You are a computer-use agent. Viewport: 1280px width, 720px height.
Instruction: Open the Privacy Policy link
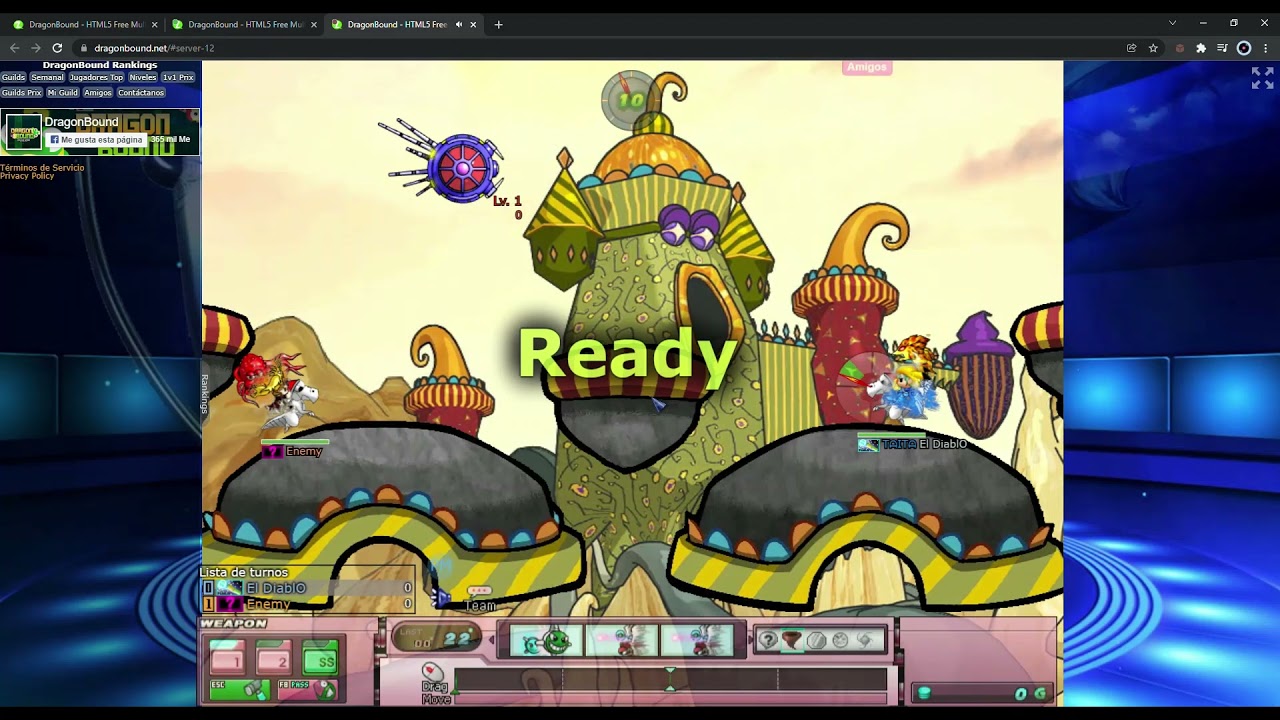coord(27,176)
